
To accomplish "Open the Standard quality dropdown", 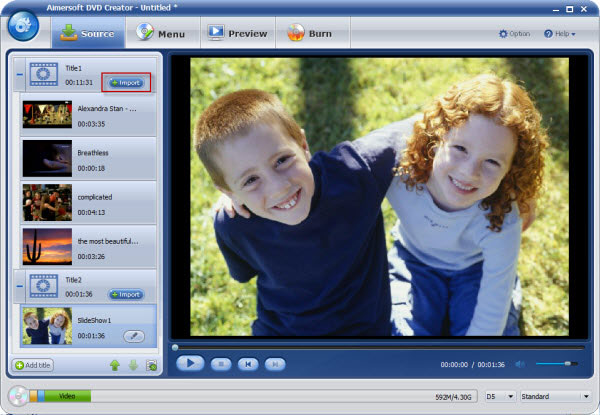I will tap(554, 397).
